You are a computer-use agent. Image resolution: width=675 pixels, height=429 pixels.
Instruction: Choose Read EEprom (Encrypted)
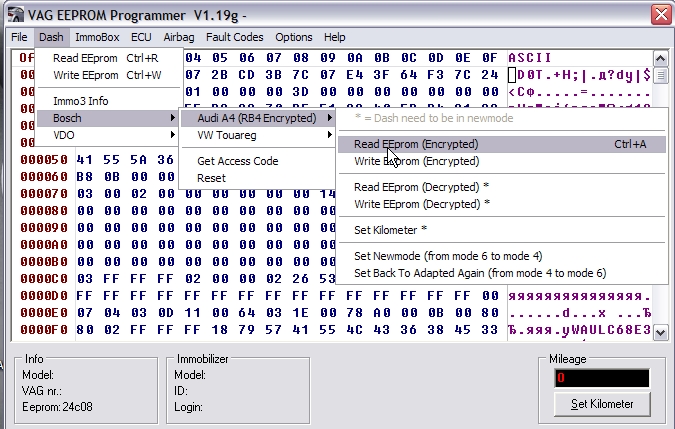click(502, 144)
